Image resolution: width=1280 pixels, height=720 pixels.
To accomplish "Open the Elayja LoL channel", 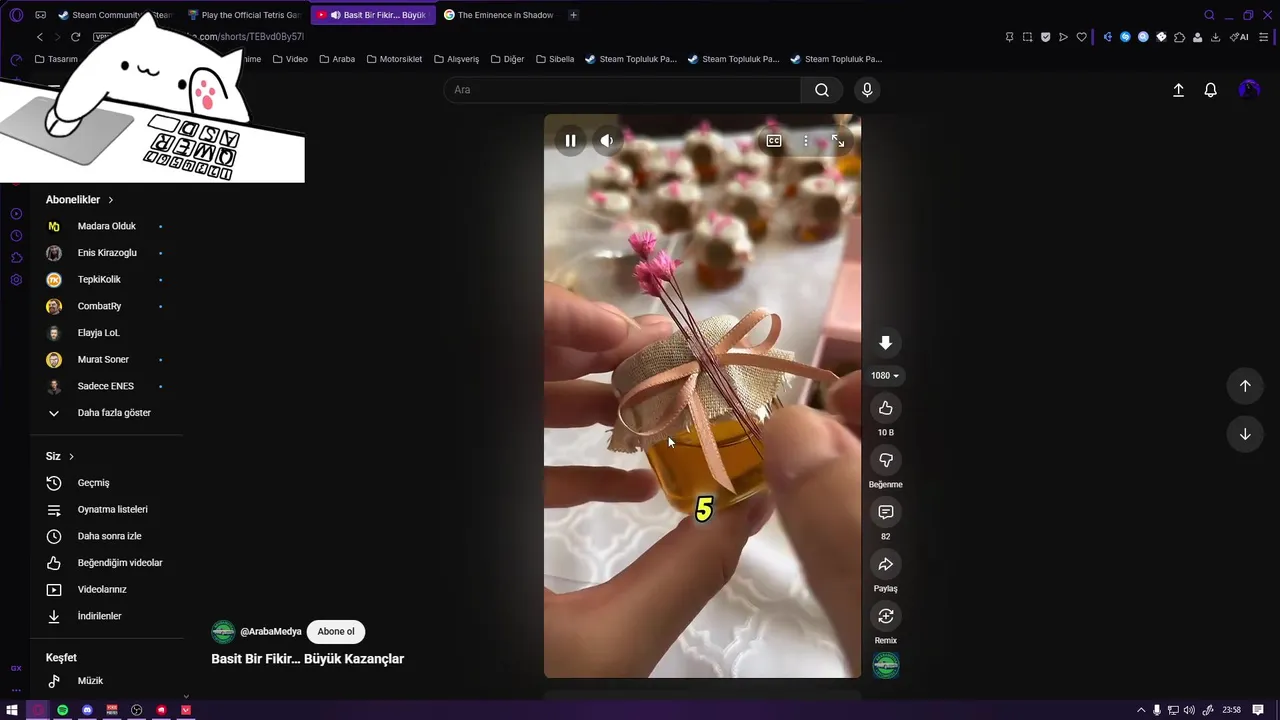I will [106, 333].
